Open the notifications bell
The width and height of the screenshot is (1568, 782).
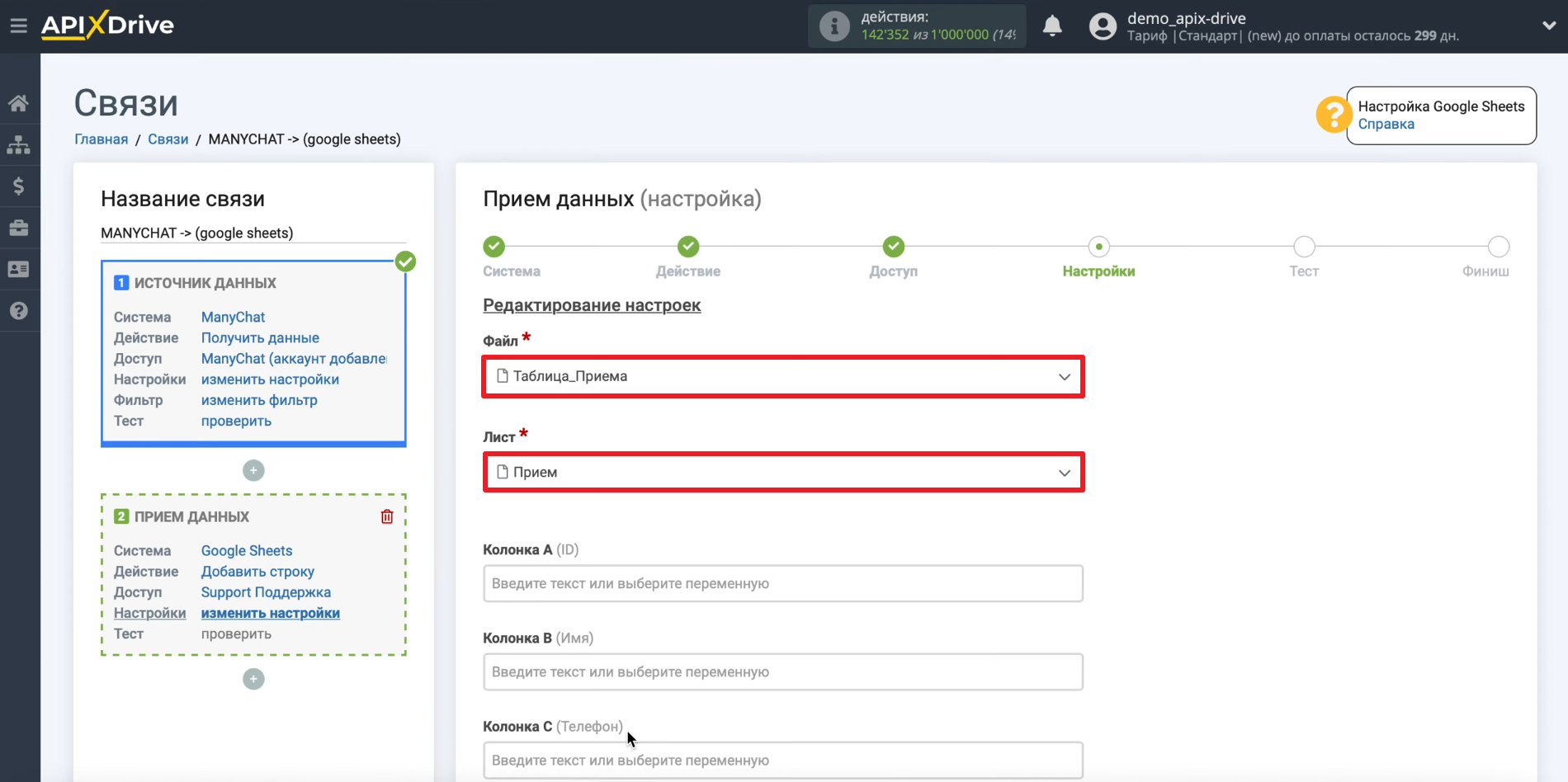coord(1052,26)
